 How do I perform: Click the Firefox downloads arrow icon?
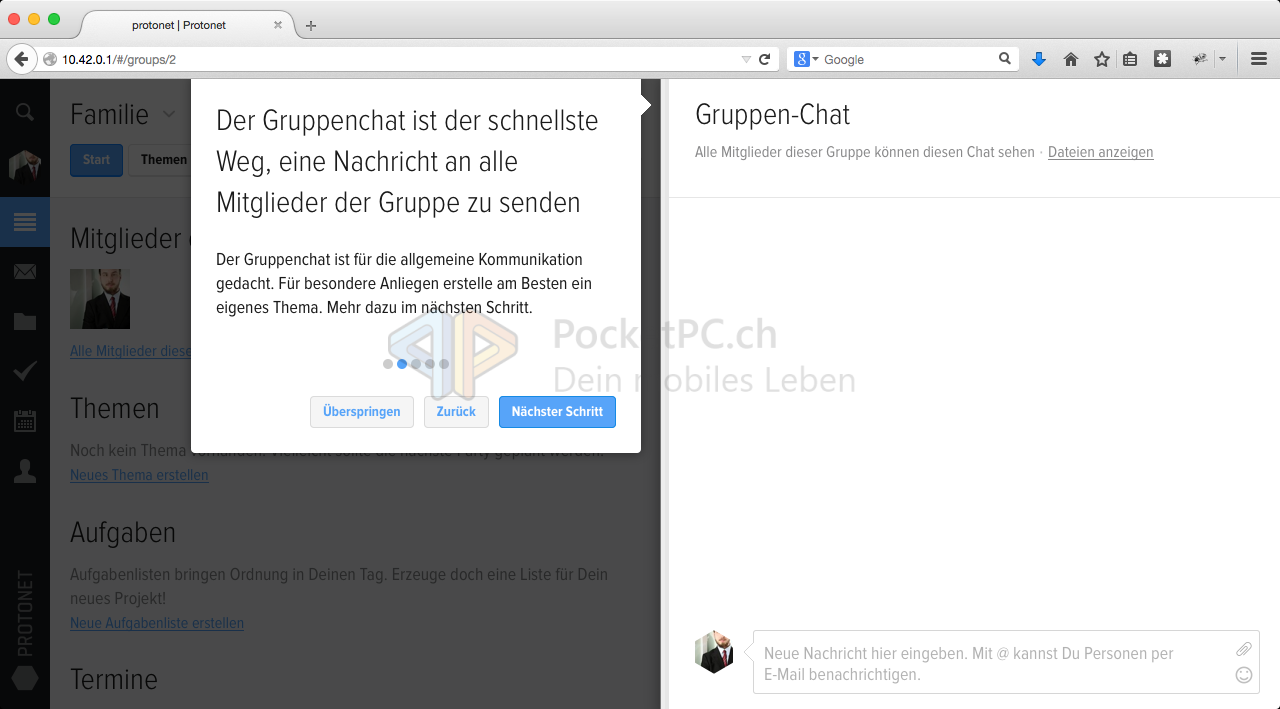coord(1038,60)
